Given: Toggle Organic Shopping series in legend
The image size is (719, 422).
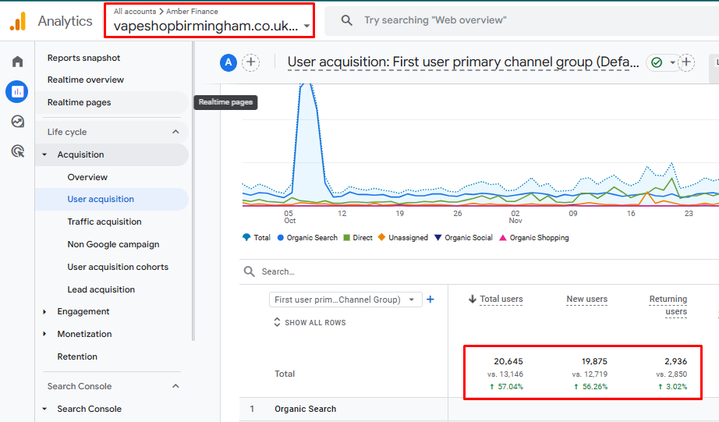Looking at the screenshot, I should point(534,238).
